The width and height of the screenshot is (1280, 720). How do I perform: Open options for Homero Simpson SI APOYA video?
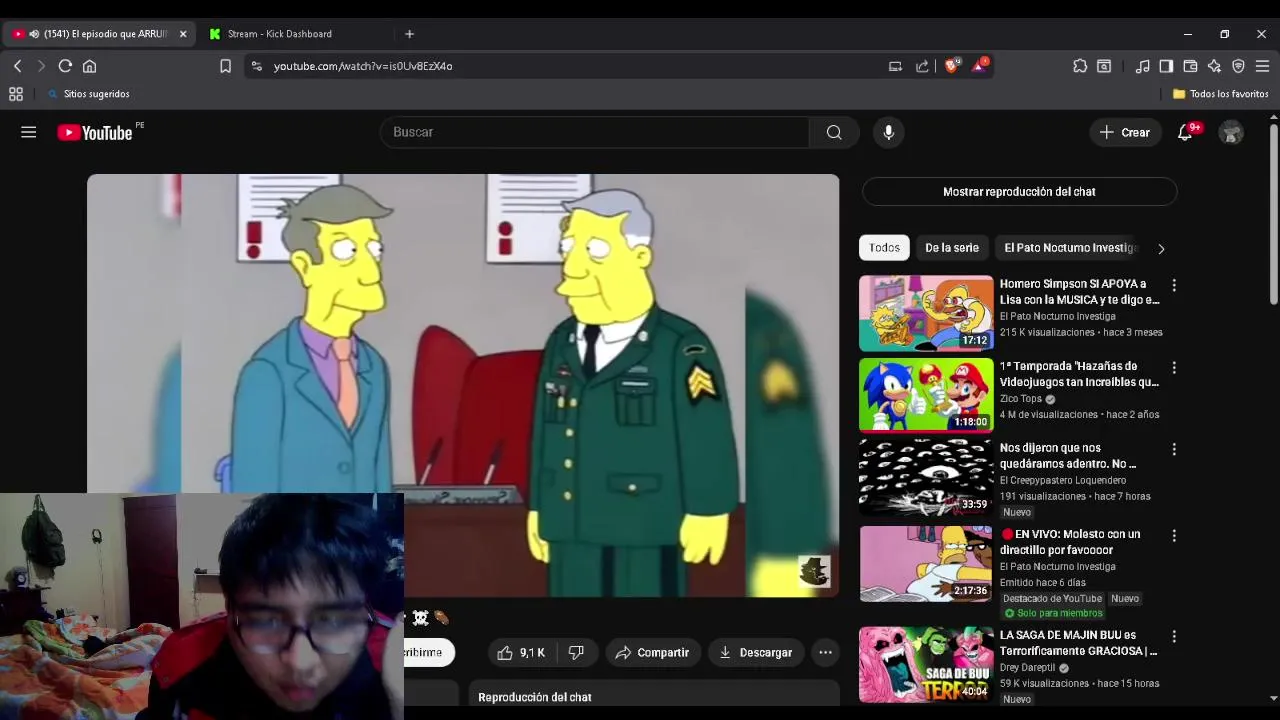(1174, 286)
